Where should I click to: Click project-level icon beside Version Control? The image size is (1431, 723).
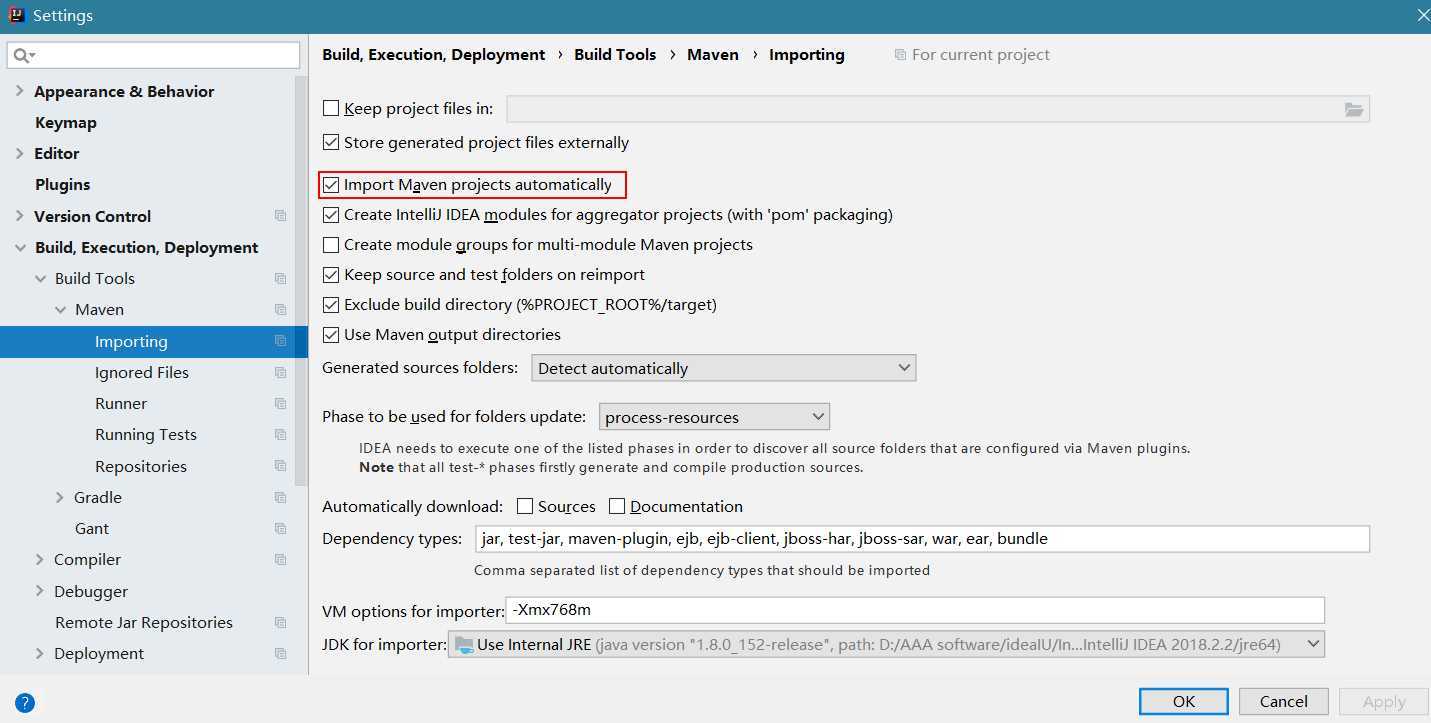pyautogui.click(x=280, y=216)
